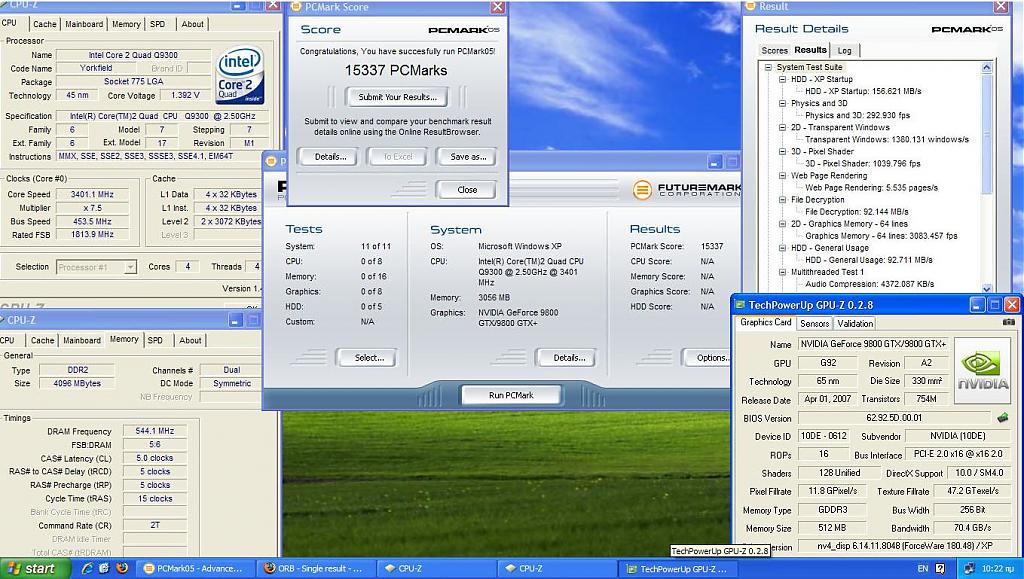Viewport: 1024px width, 579px height.
Task: Click the Intel Core 2 Quad logo
Action: [239, 74]
